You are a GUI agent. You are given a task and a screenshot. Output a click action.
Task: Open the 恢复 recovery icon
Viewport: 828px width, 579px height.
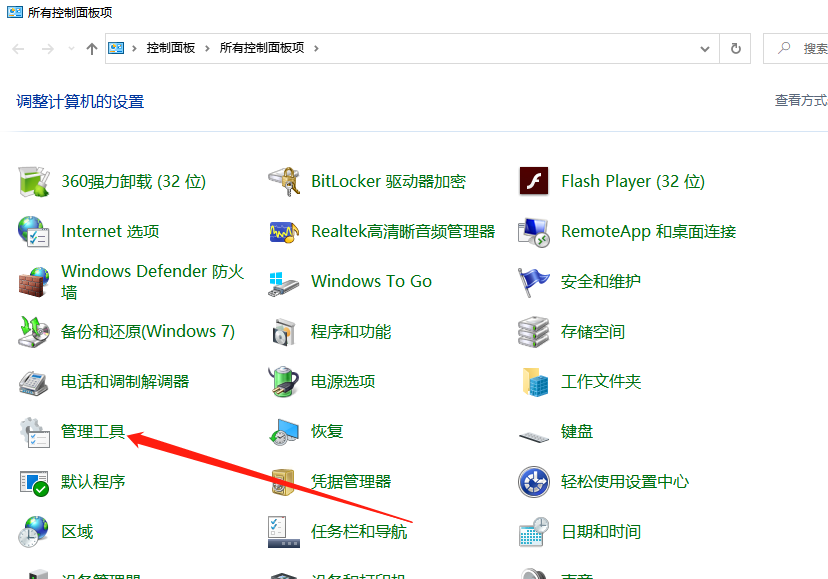point(284,432)
